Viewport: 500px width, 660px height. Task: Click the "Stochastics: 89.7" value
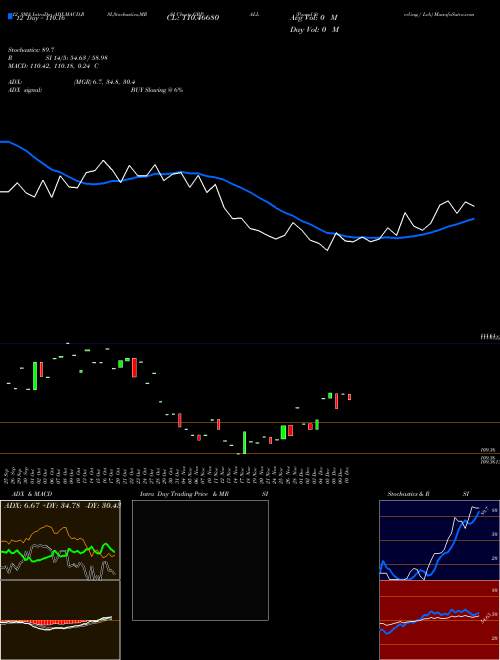31,50
